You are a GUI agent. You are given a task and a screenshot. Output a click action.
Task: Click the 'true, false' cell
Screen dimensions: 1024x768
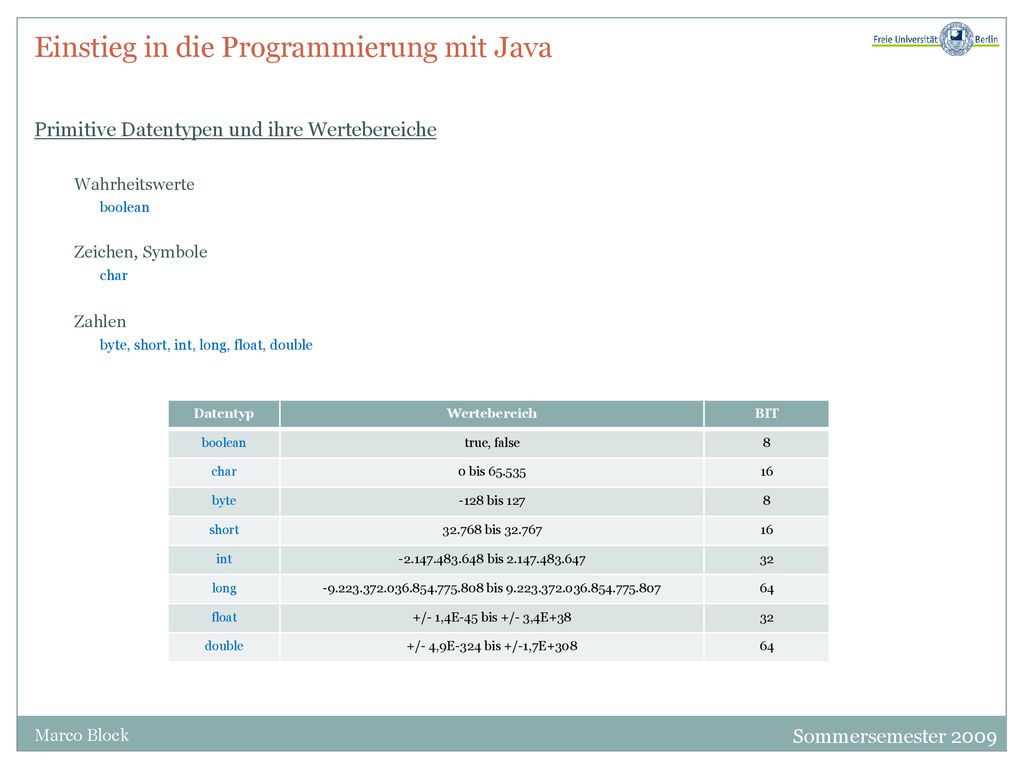click(x=492, y=443)
